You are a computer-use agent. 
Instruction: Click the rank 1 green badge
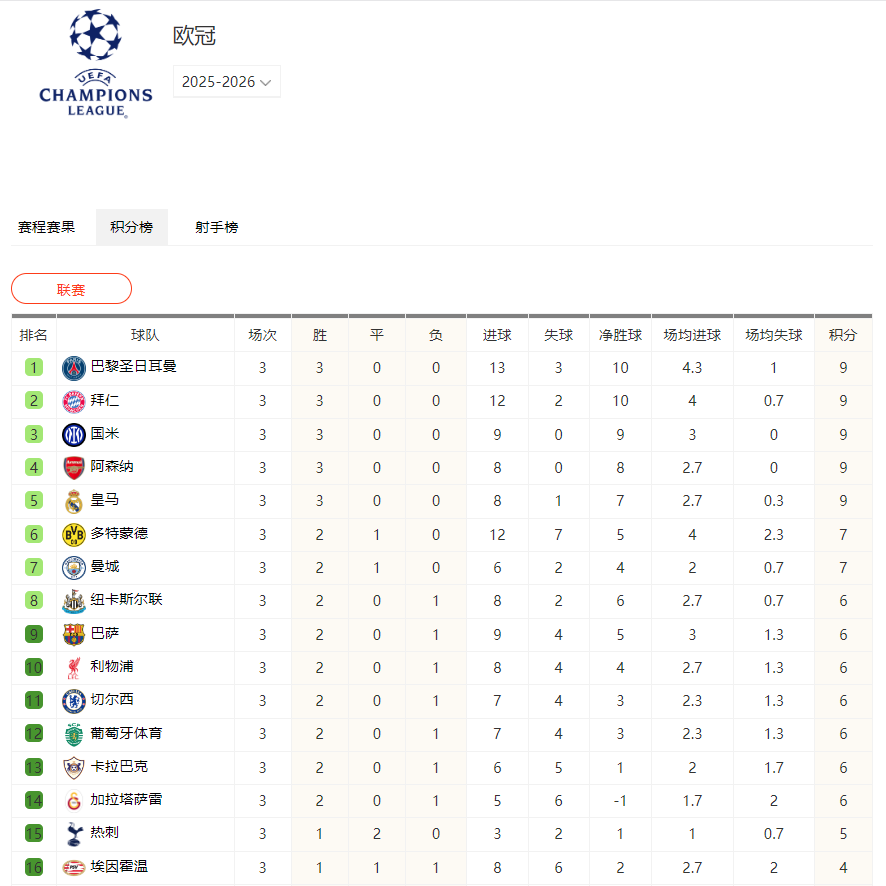tap(33, 367)
